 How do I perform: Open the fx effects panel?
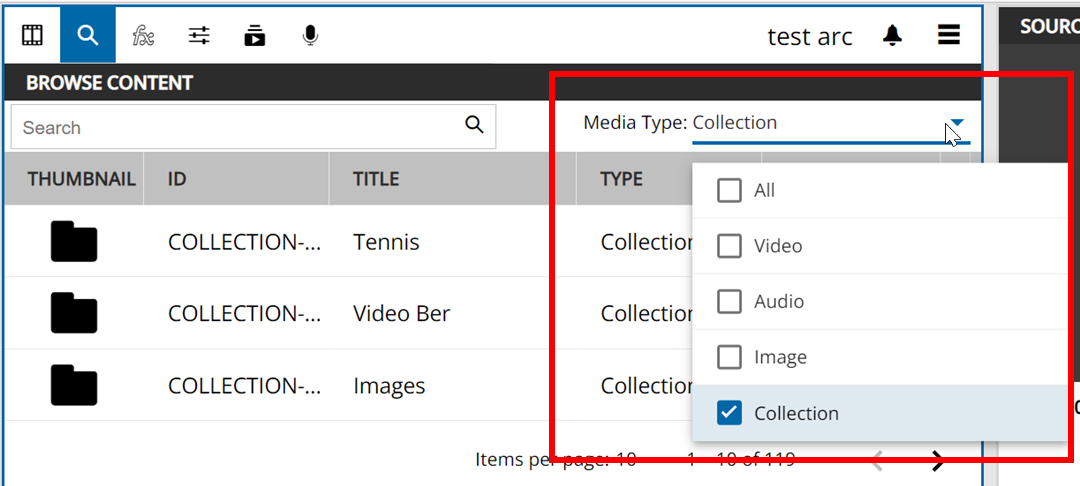(x=143, y=36)
